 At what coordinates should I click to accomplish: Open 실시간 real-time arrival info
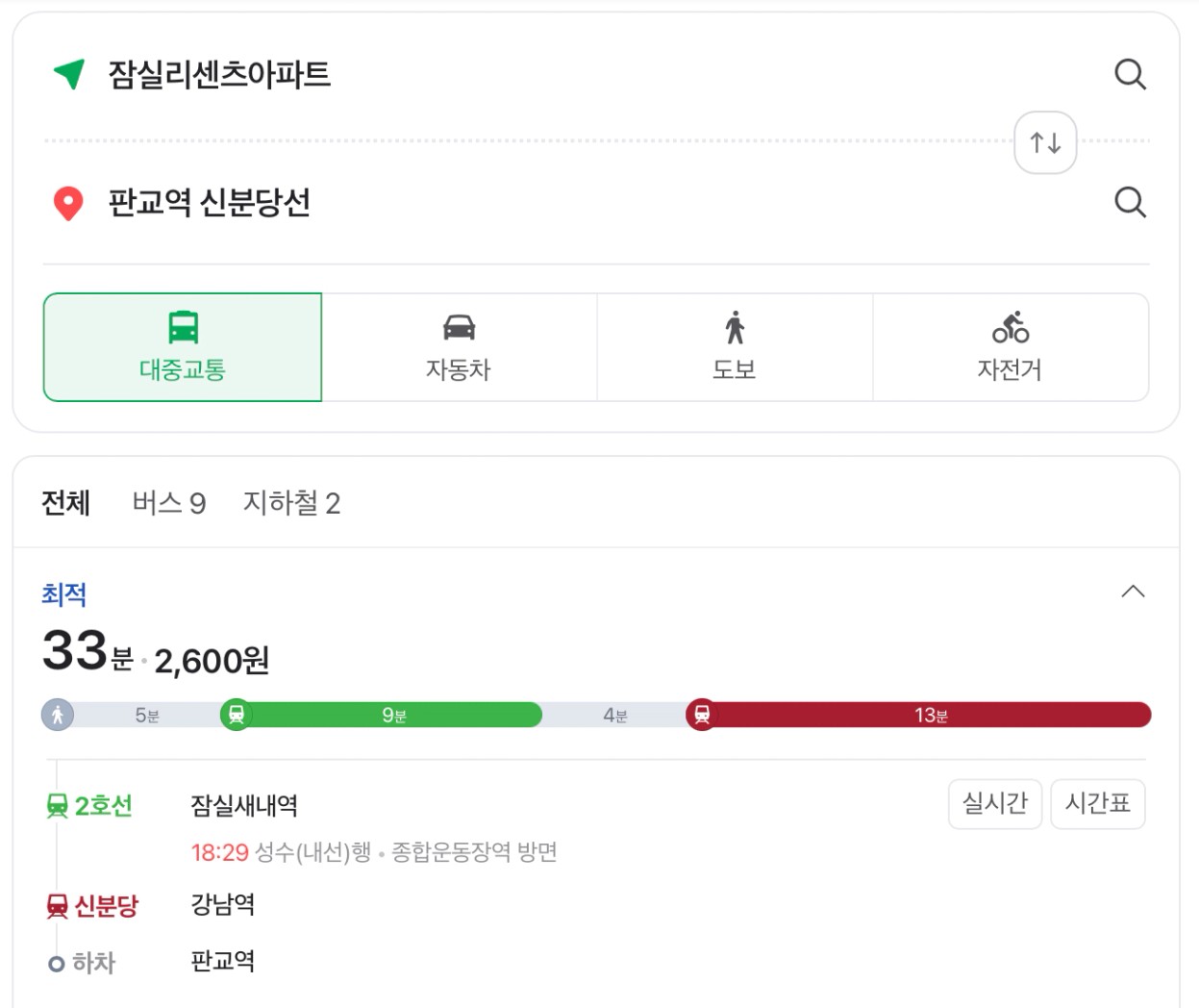coord(995,803)
